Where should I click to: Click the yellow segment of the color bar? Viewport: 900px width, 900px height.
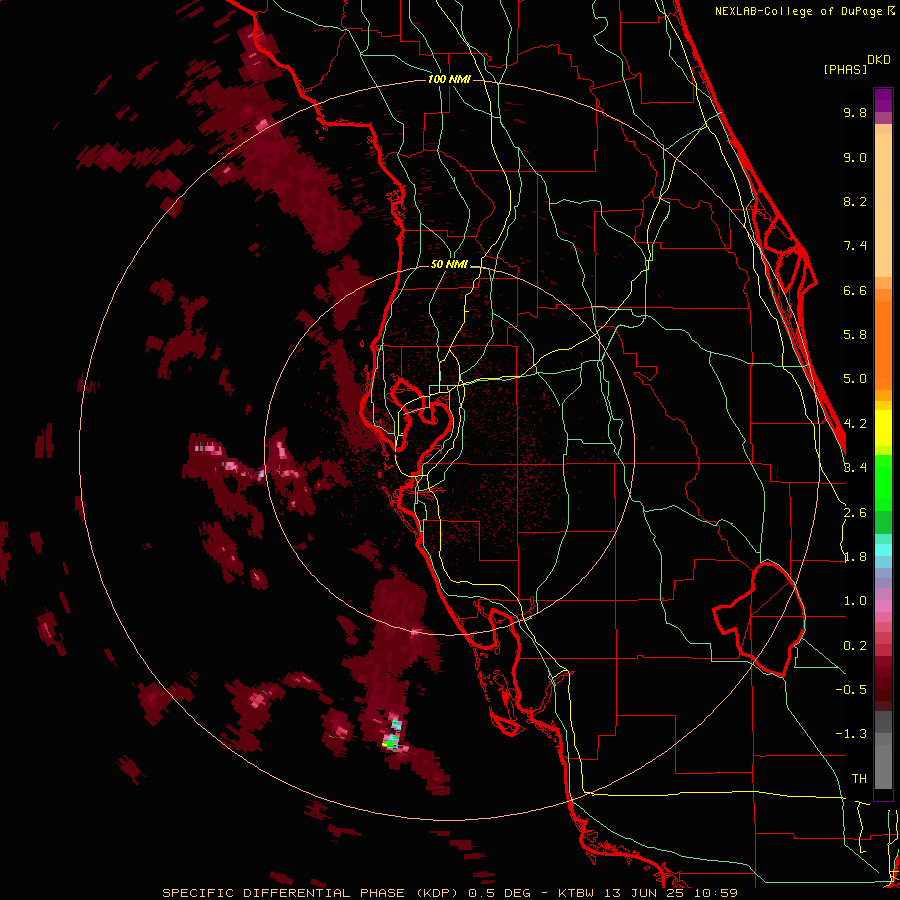coord(883,428)
